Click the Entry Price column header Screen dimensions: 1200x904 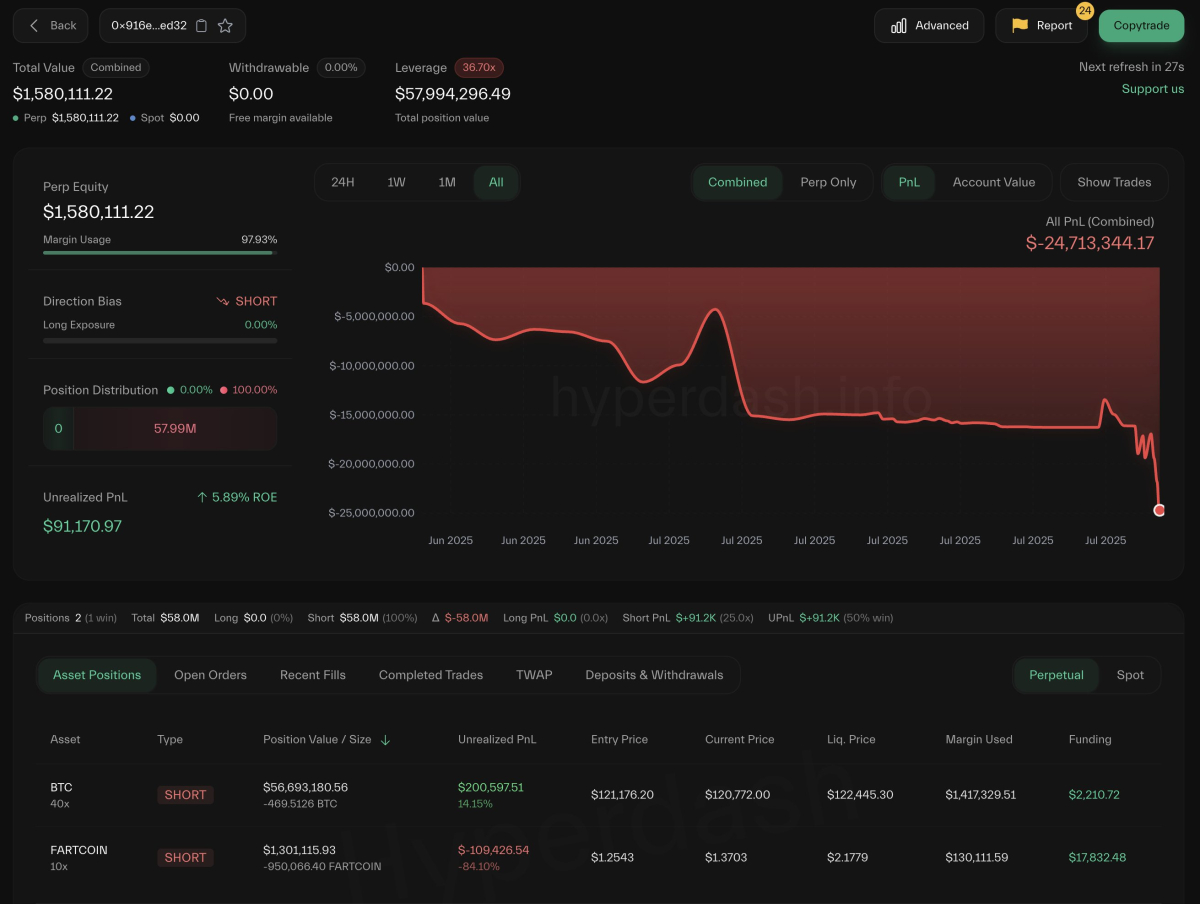(619, 740)
